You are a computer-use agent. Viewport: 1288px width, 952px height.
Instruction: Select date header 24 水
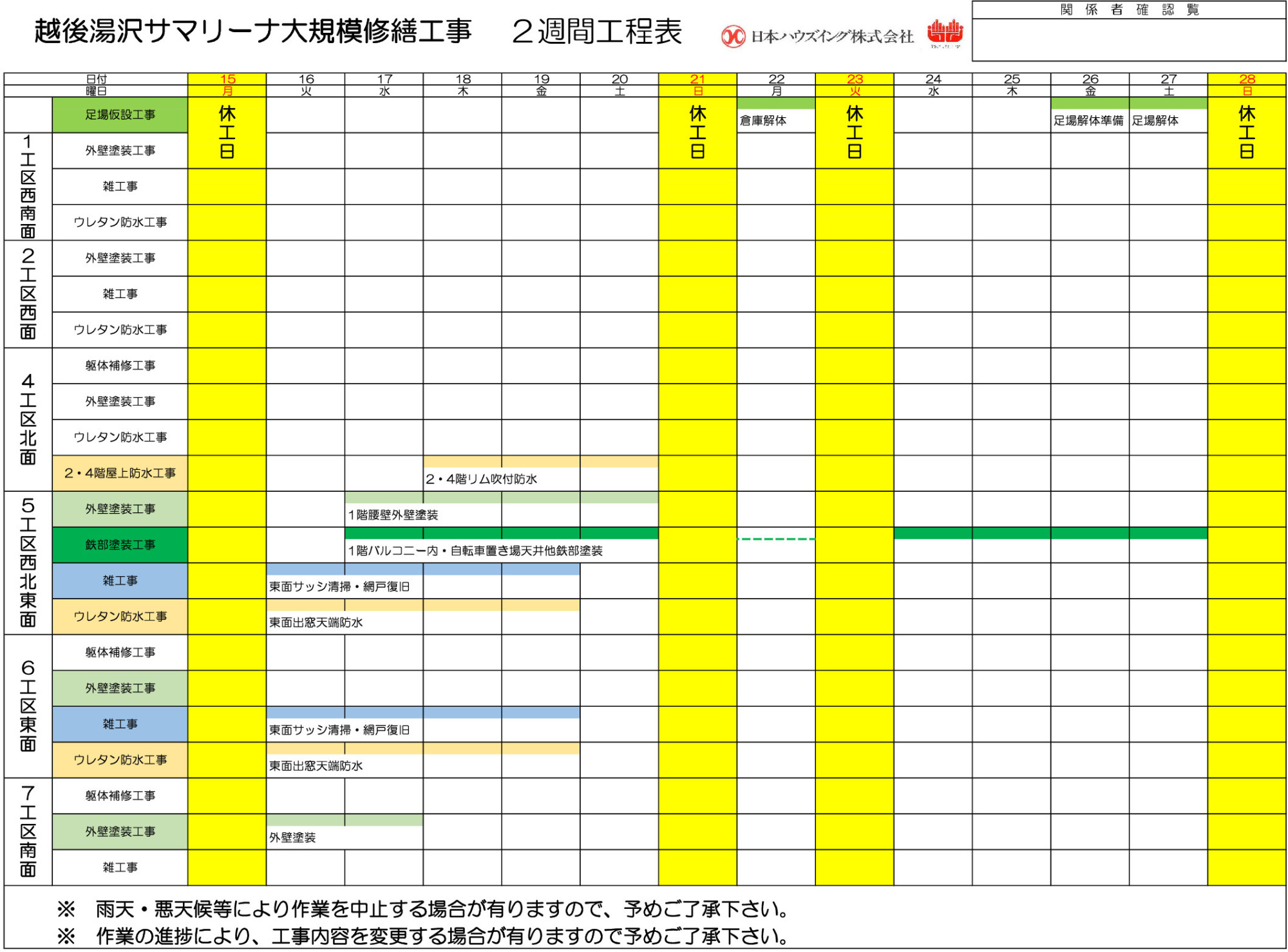click(933, 85)
